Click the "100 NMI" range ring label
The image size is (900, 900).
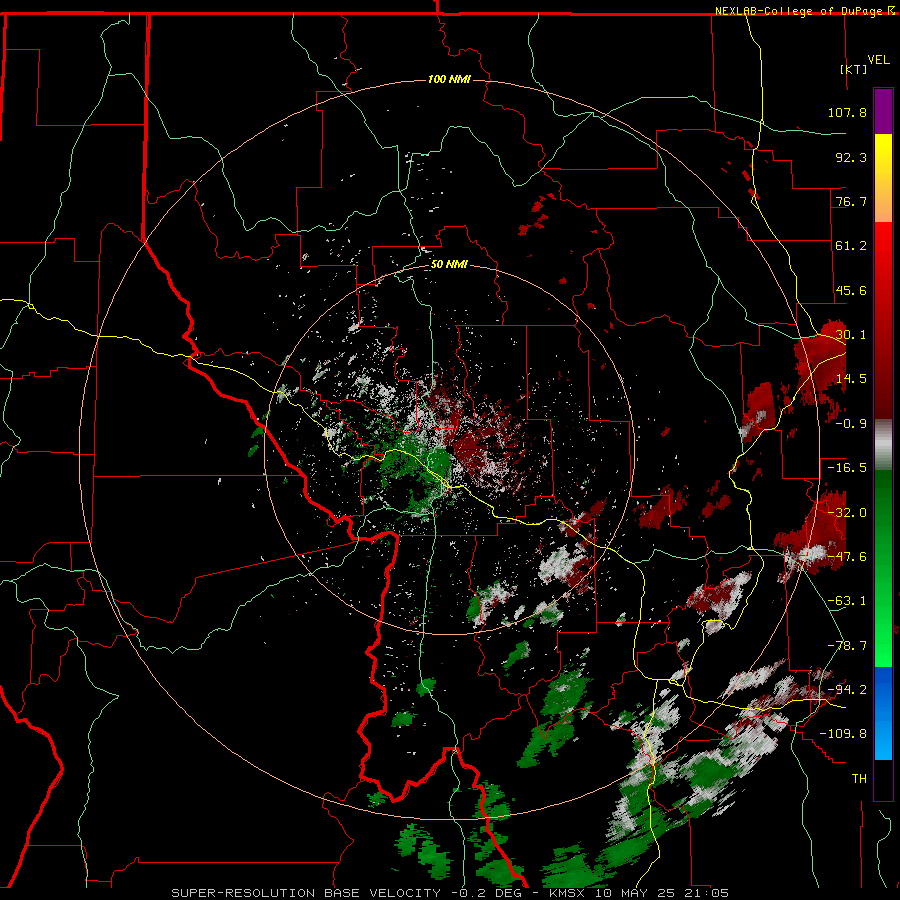pyautogui.click(x=449, y=79)
